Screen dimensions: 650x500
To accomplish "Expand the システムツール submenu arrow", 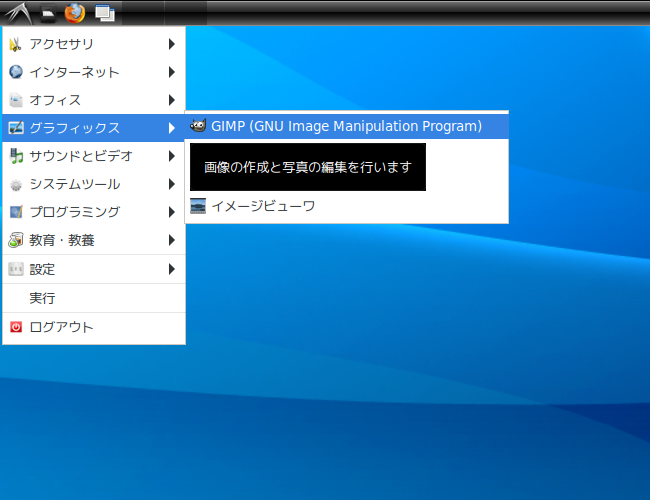I will pos(172,184).
